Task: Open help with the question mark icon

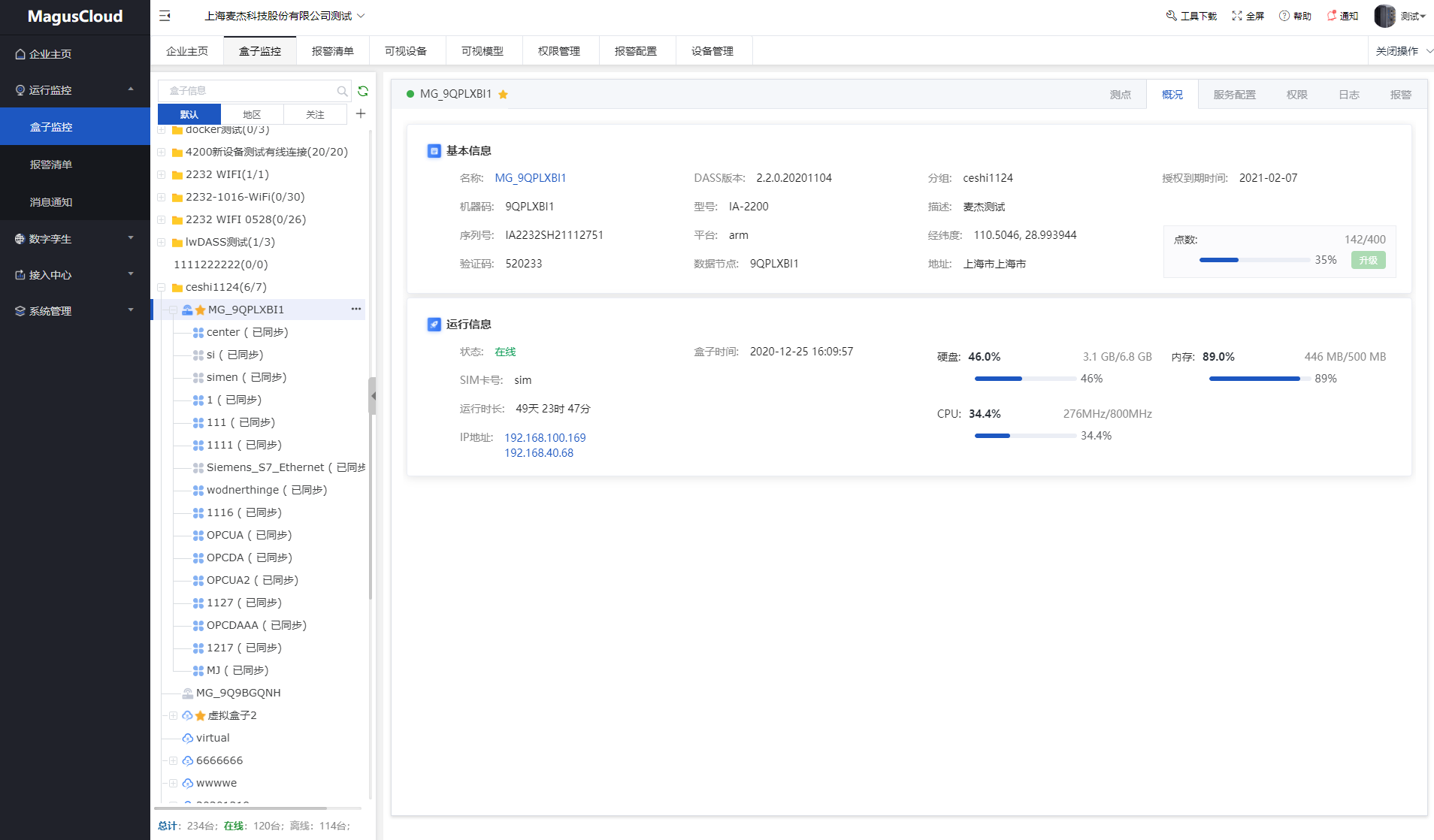Action: coord(1284,16)
